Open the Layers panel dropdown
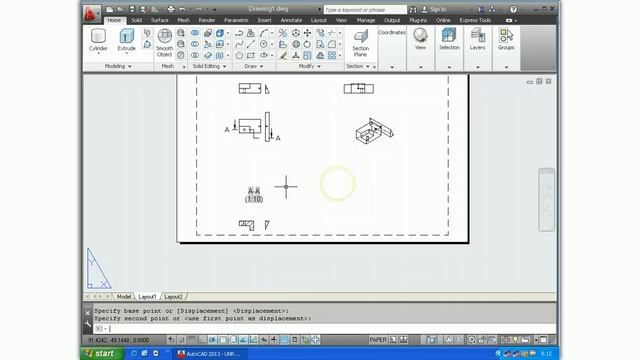This screenshot has height=360, width=640. [x=478, y=67]
